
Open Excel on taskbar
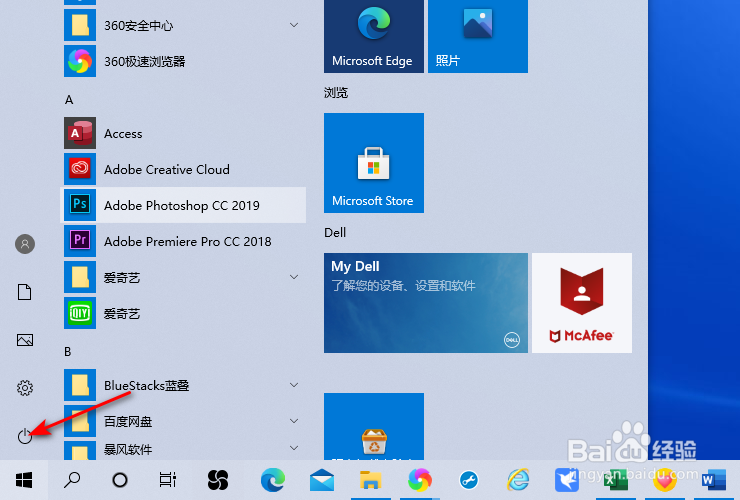(616, 480)
